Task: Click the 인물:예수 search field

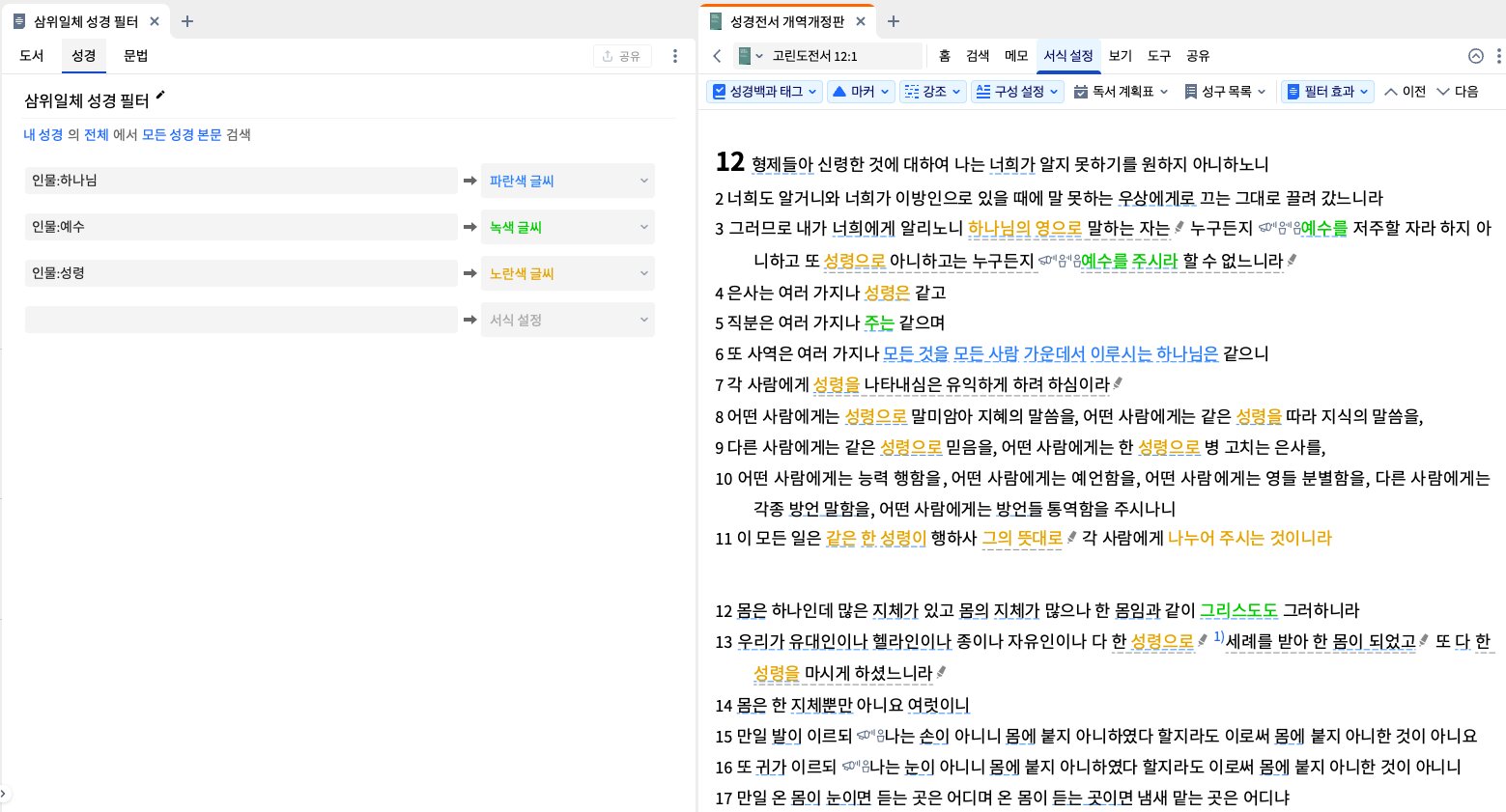Action: [x=242, y=227]
